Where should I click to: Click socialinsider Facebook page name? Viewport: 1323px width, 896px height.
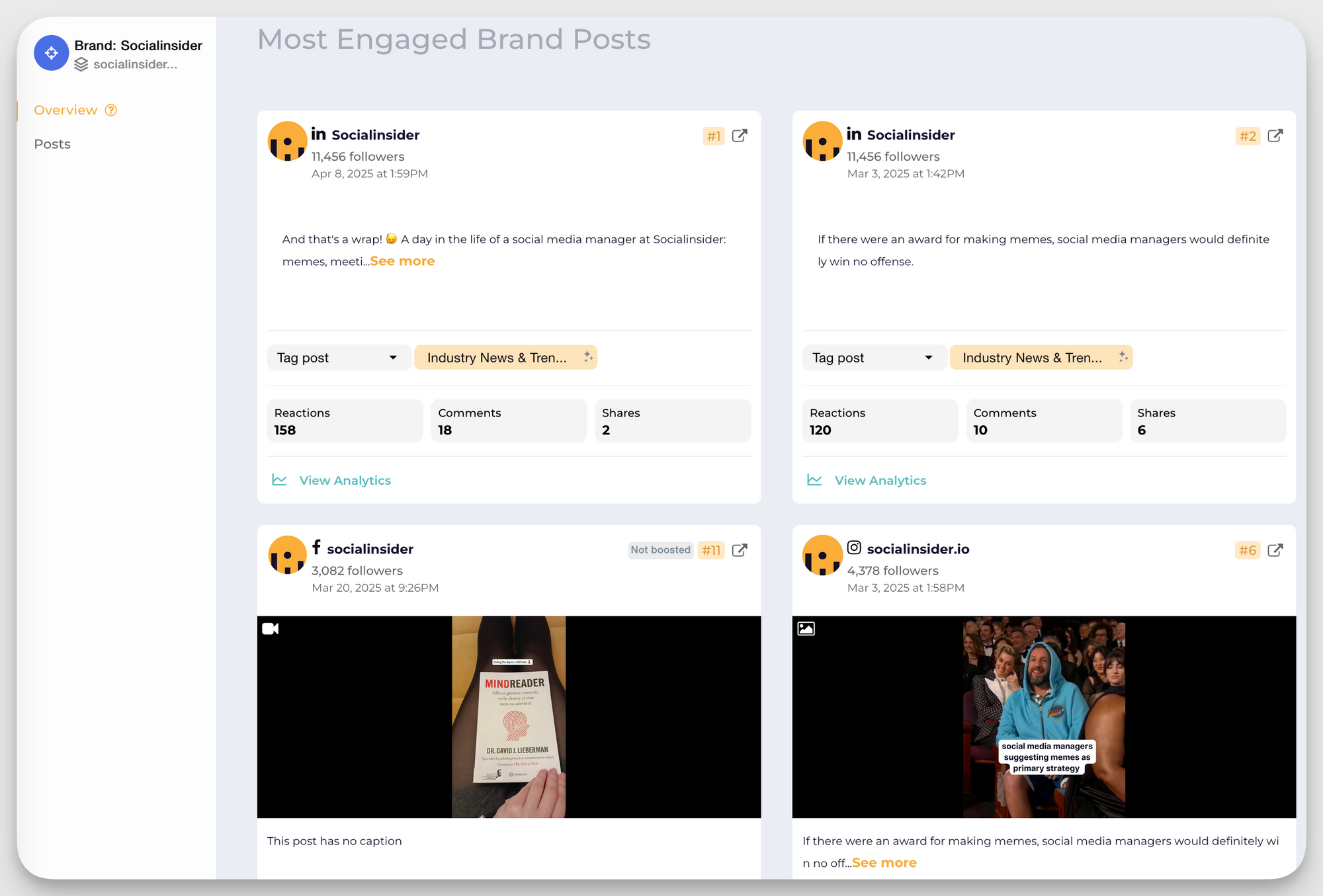click(370, 549)
